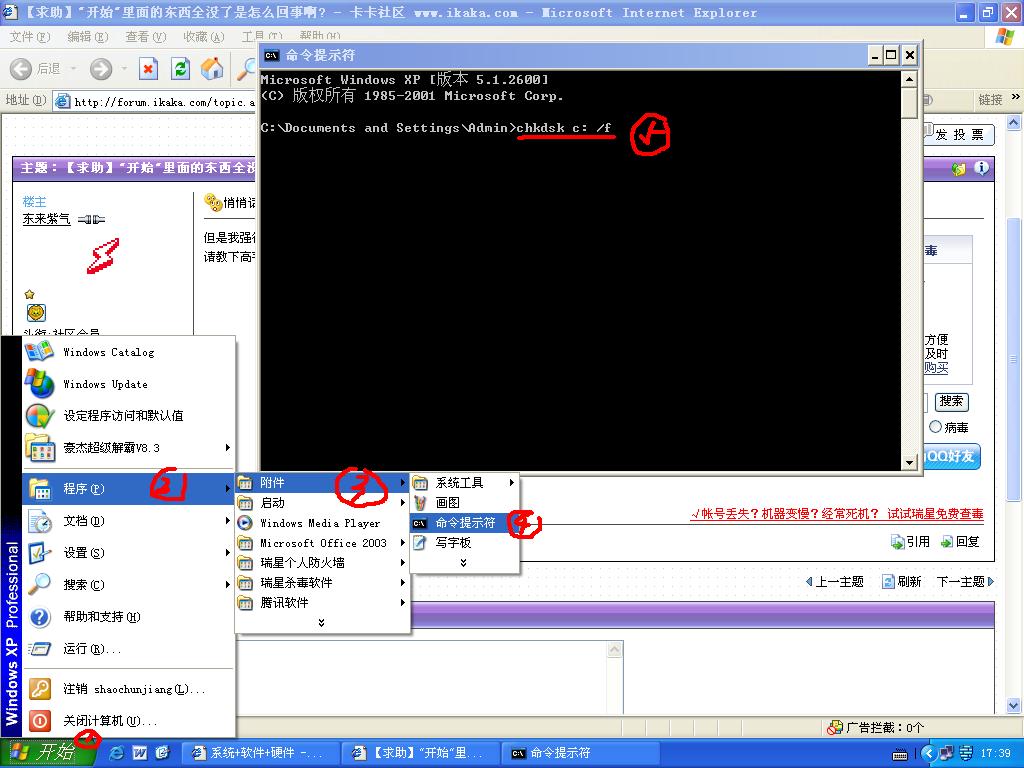Open 瑞星个人防火墙 folder
The image size is (1024, 768).
pyautogui.click(x=322, y=563)
